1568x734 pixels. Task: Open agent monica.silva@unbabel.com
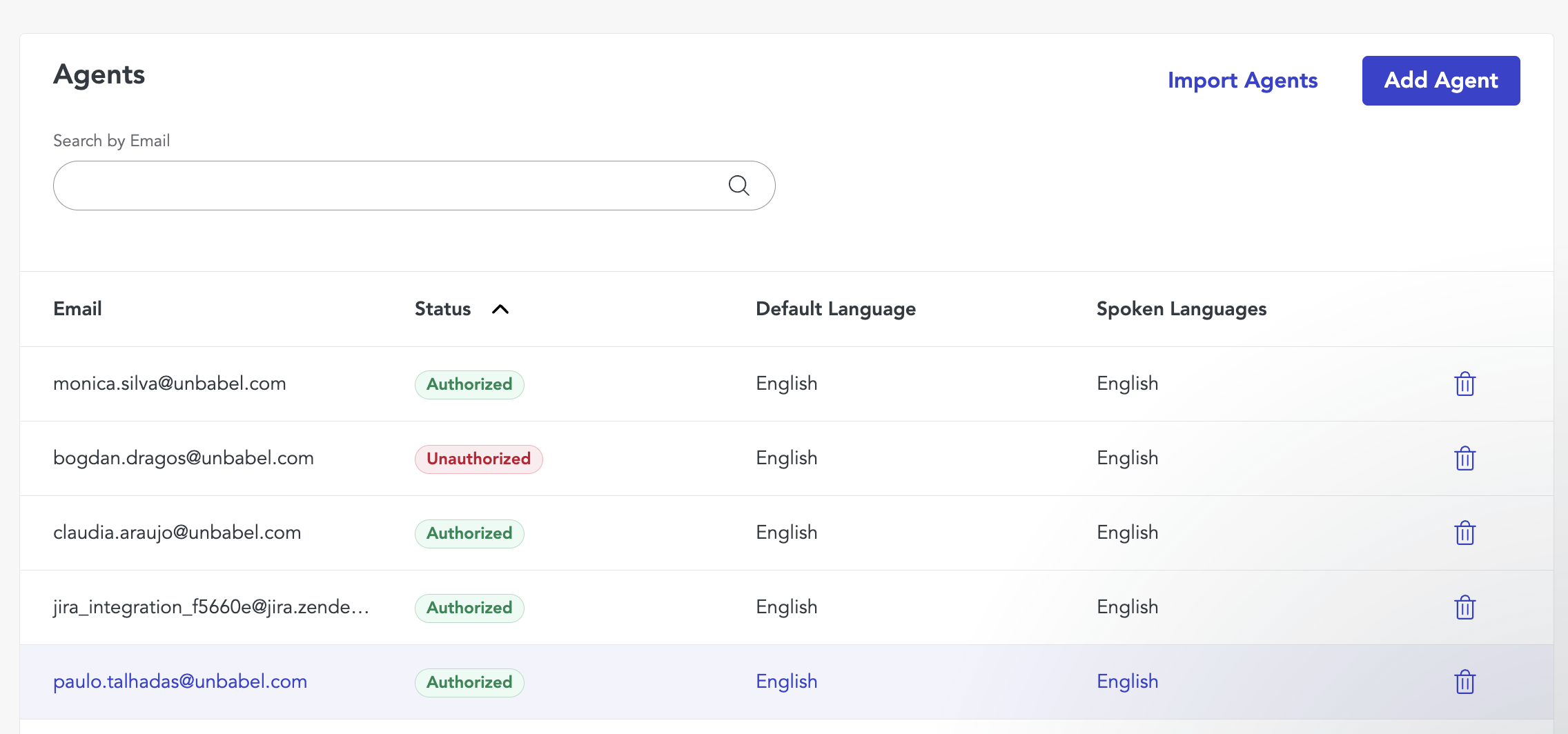(x=170, y=384)
